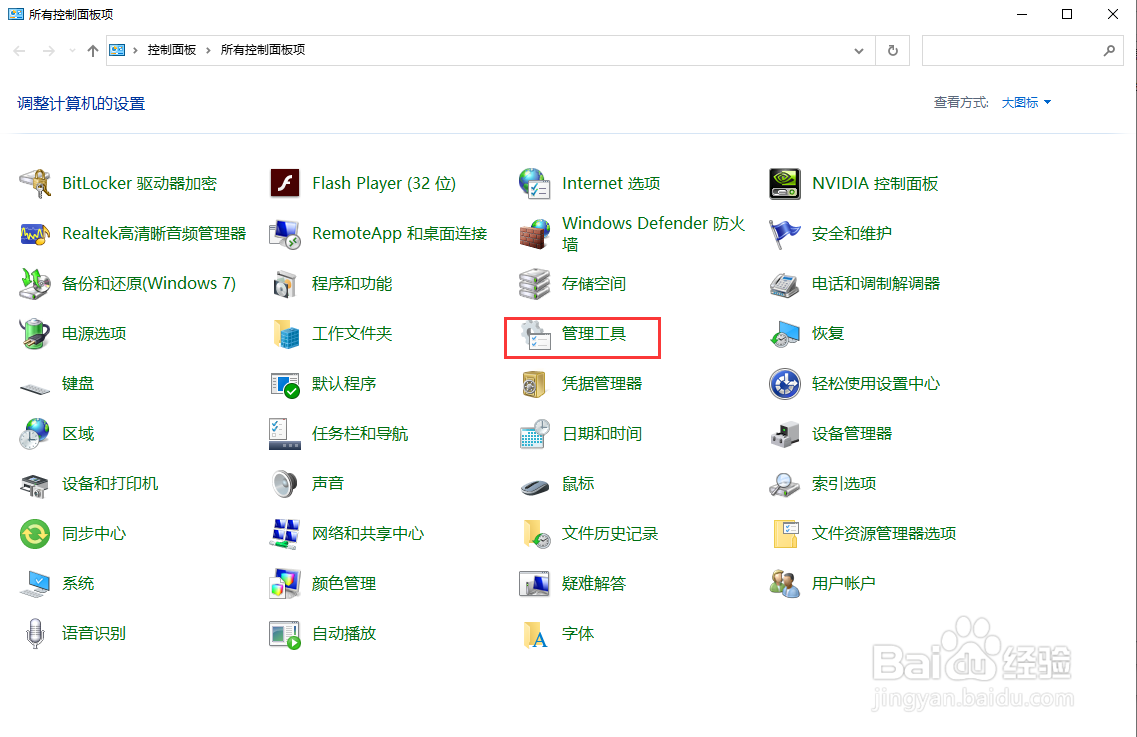Open 任务栏和导航 icon

[x=285, y=434]
